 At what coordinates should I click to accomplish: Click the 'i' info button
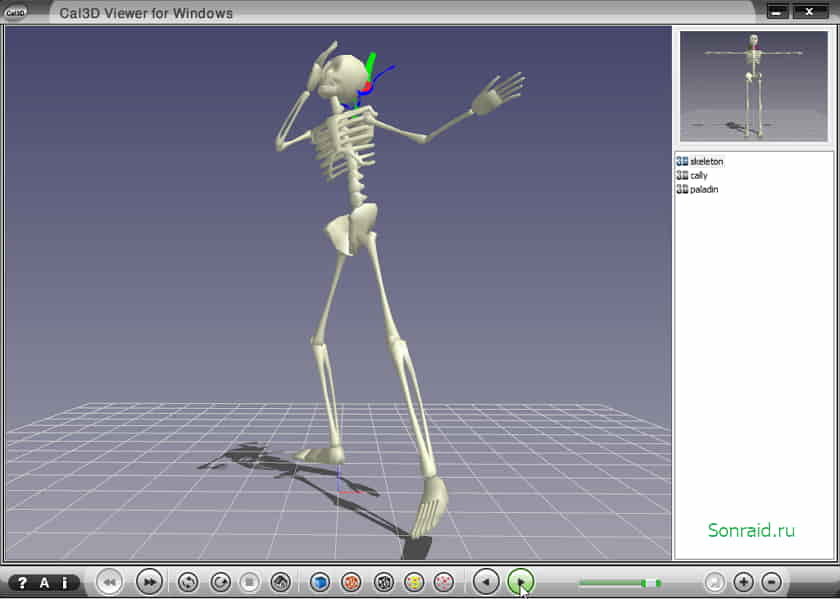point(65,582)
